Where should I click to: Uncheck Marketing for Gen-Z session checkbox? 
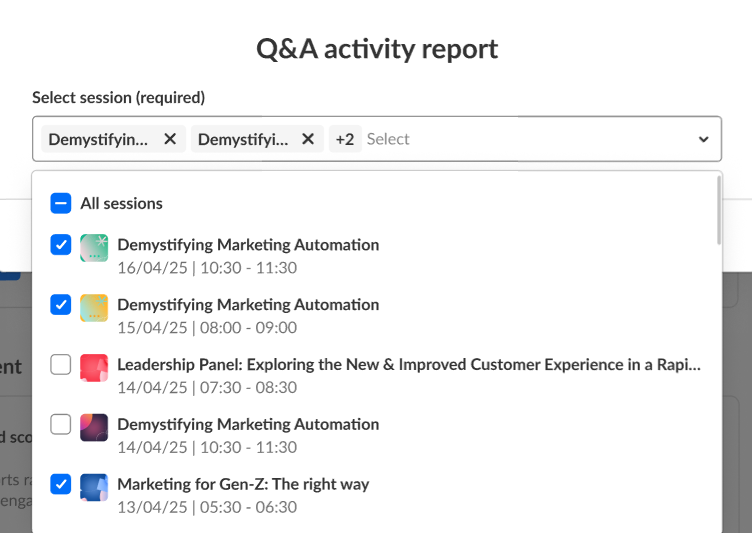61,485
